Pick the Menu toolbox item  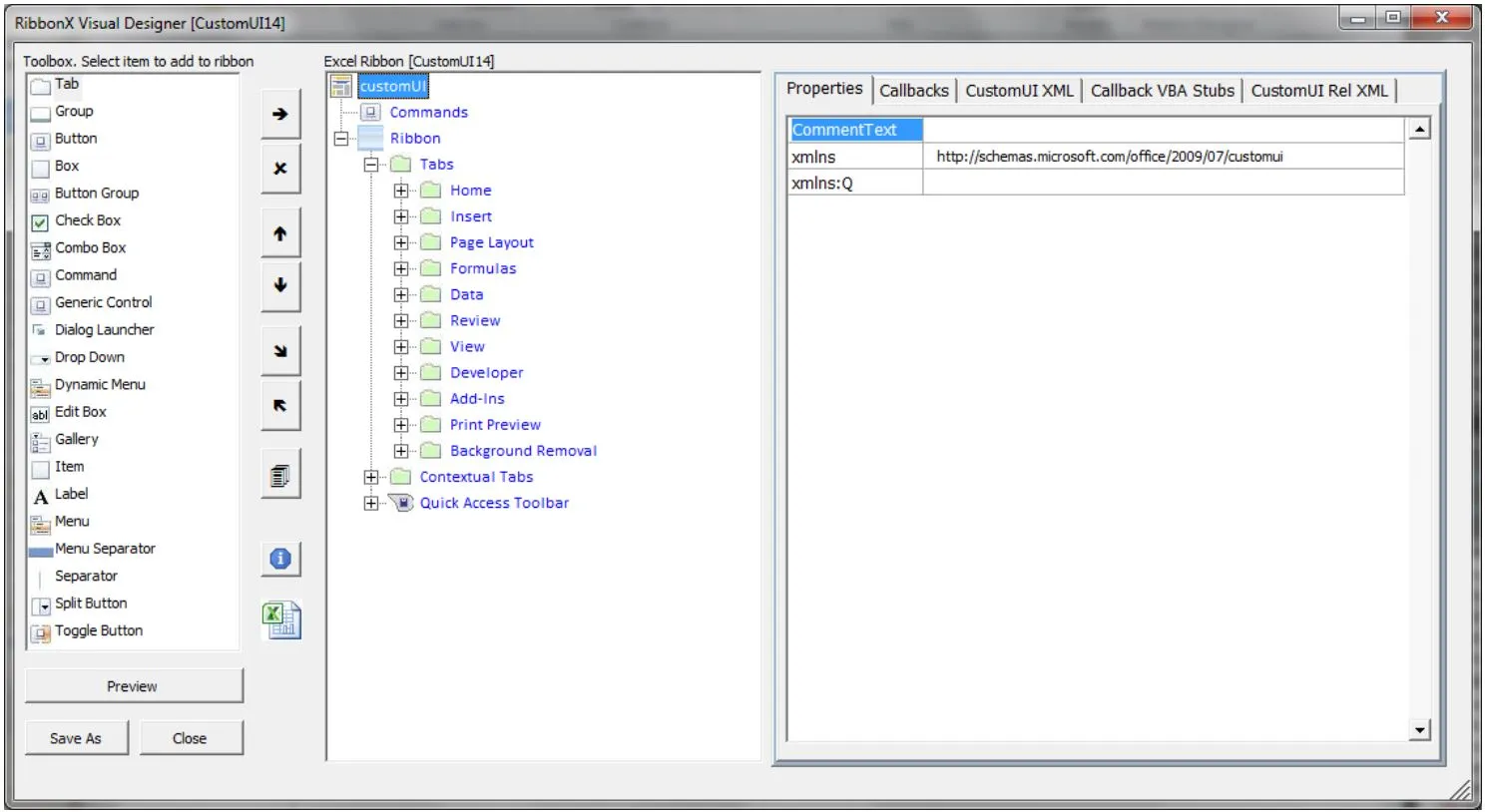click(x=72, y=522)
